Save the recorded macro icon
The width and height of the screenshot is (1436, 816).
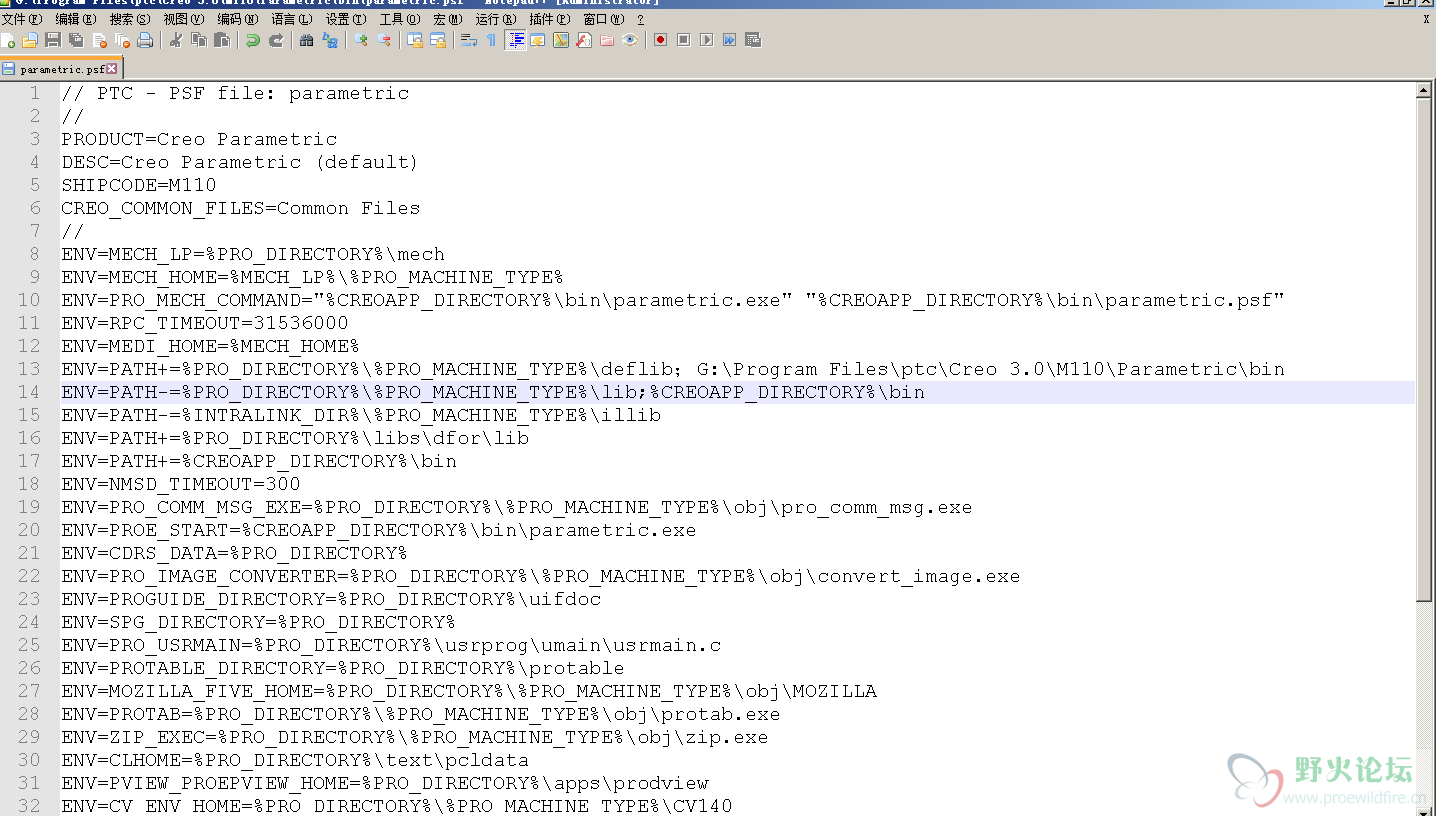coord(753,40)
